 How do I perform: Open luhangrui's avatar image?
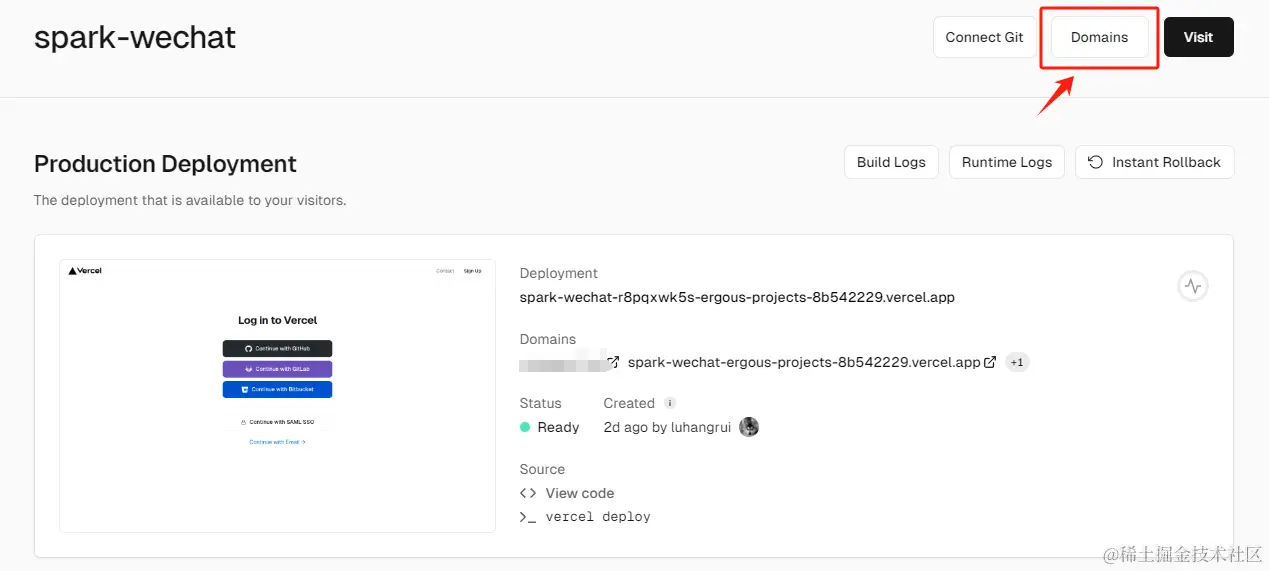click(749, 427)
